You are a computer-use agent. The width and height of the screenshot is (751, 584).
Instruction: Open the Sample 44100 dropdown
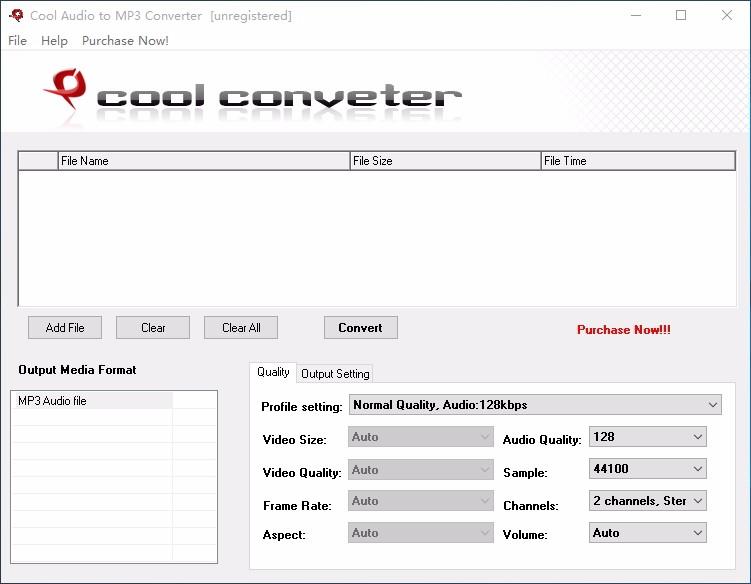[648, 469]
